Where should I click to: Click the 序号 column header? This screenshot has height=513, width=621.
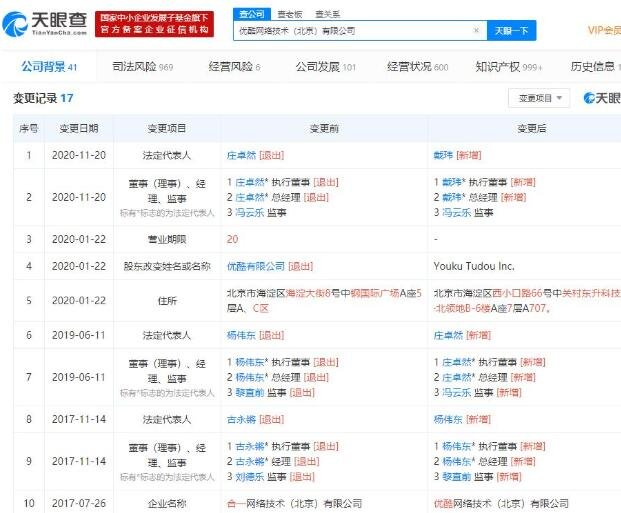pos(29,128)
